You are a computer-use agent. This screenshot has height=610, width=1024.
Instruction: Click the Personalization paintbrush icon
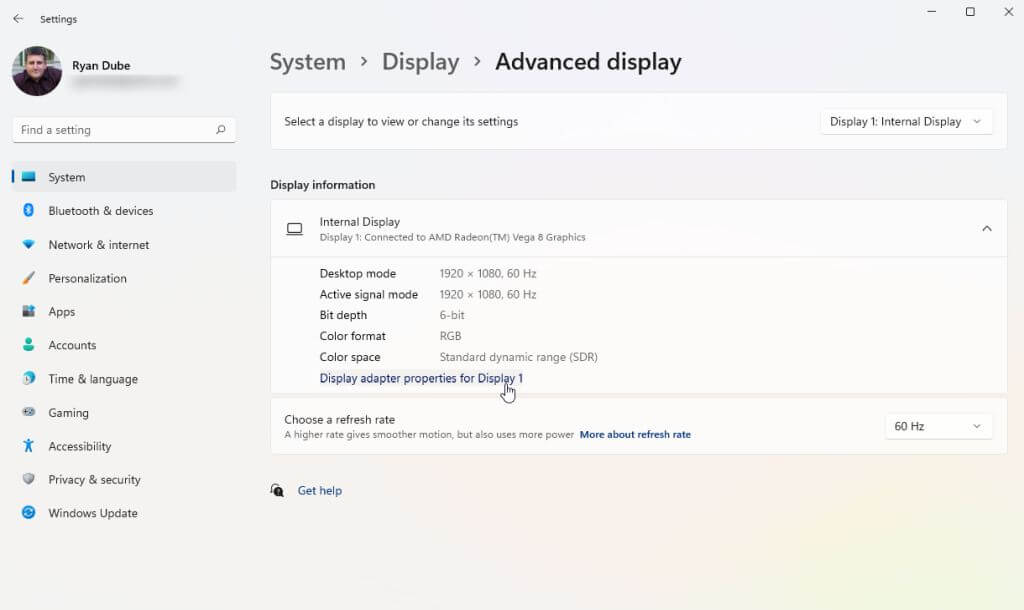(x=29, y=278)
